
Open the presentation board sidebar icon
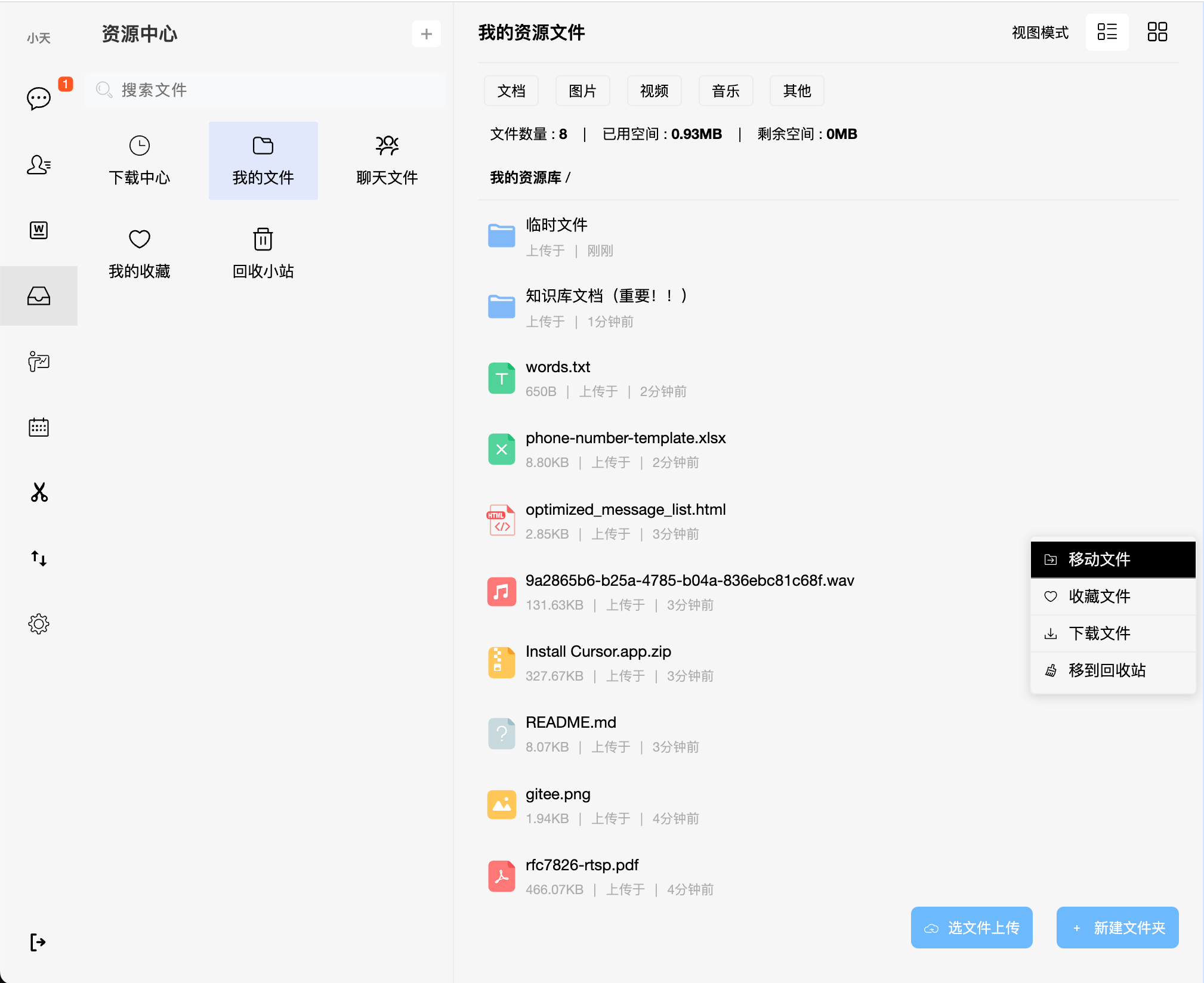(x=39, y=361)
